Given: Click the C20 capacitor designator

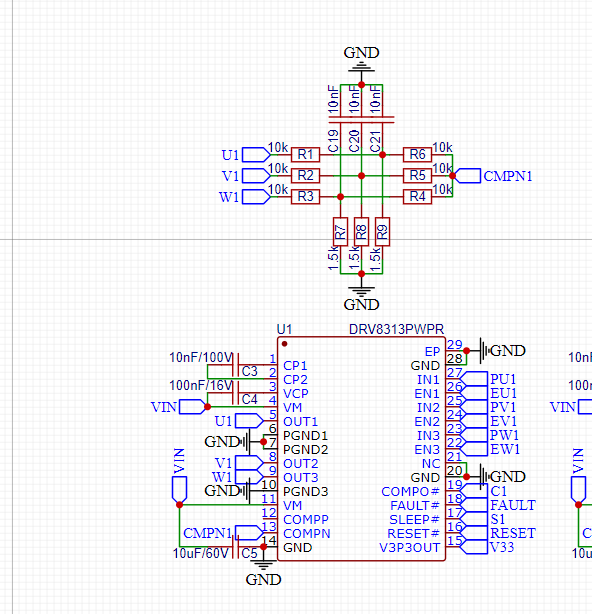Looking at the screenshot, I should (354, 141).
